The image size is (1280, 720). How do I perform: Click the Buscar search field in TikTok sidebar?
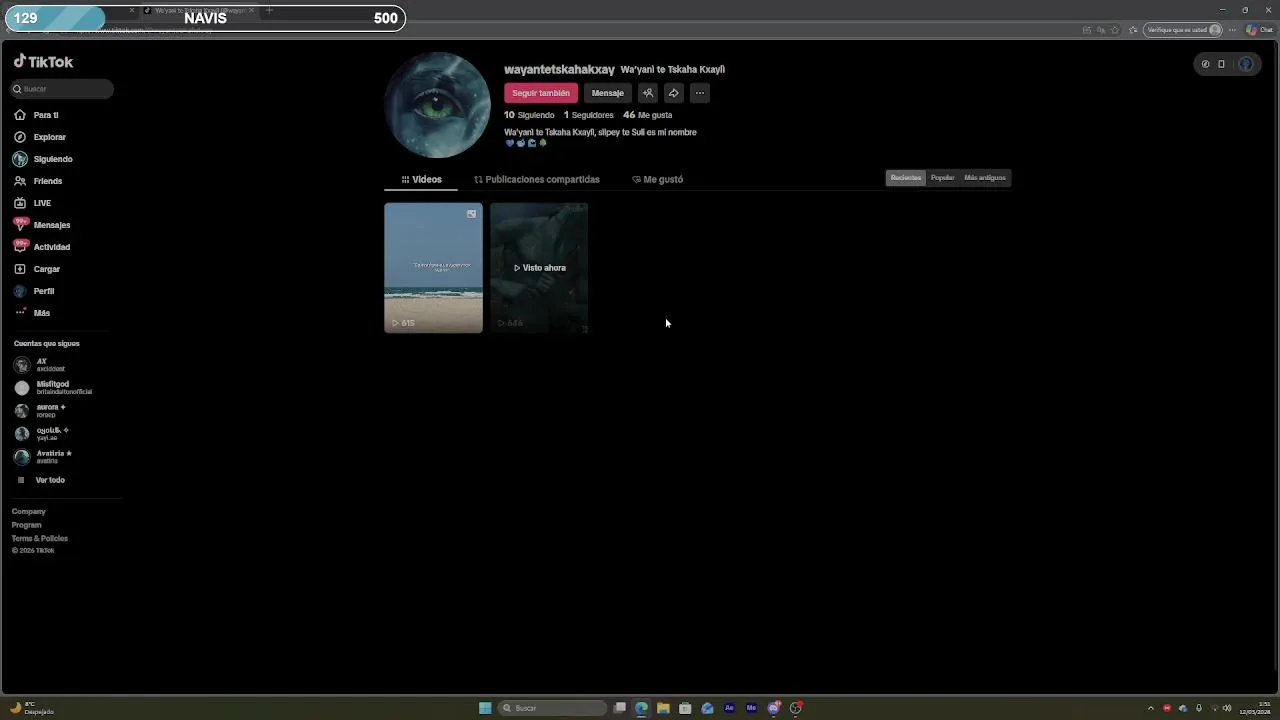point(62,89)
